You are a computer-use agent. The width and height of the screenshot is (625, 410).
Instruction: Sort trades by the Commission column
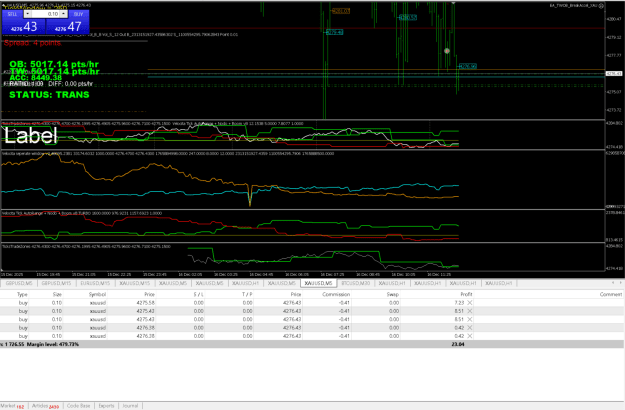click(x=336, y=294)
